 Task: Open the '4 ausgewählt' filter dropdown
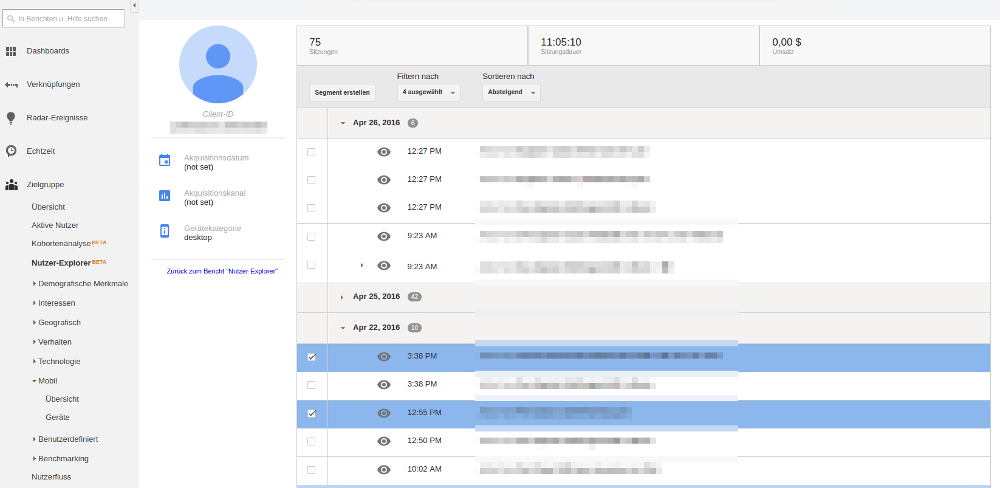click(429, 92)
